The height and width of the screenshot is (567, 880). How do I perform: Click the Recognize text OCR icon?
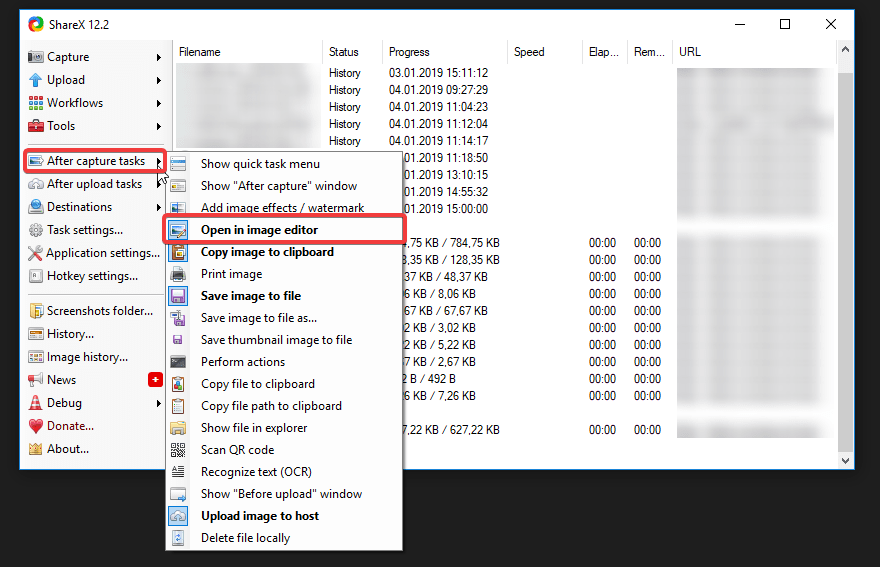(x=178, y=472)
